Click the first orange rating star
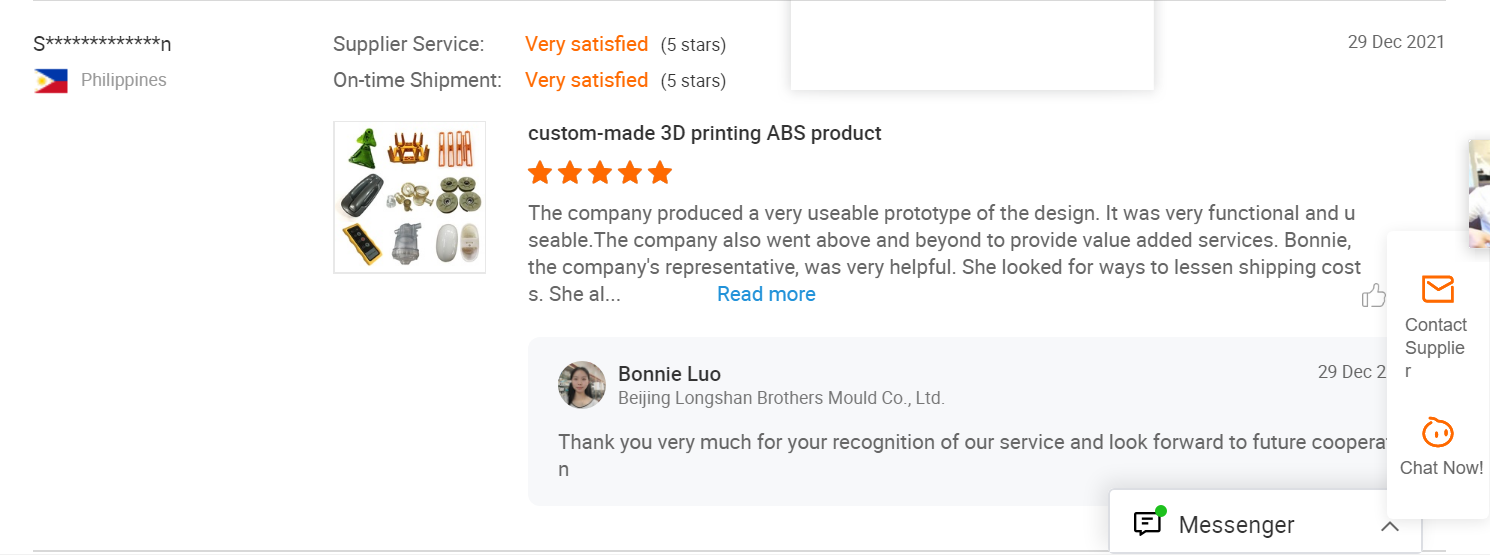 coord(540,173)
